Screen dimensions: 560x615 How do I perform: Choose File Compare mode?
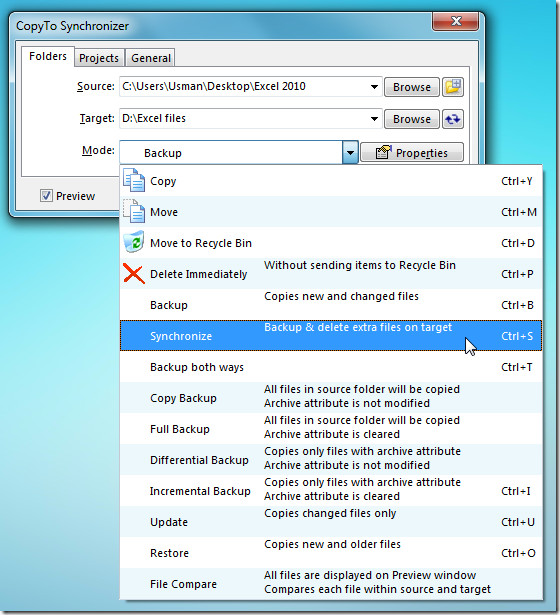(331, 583)
